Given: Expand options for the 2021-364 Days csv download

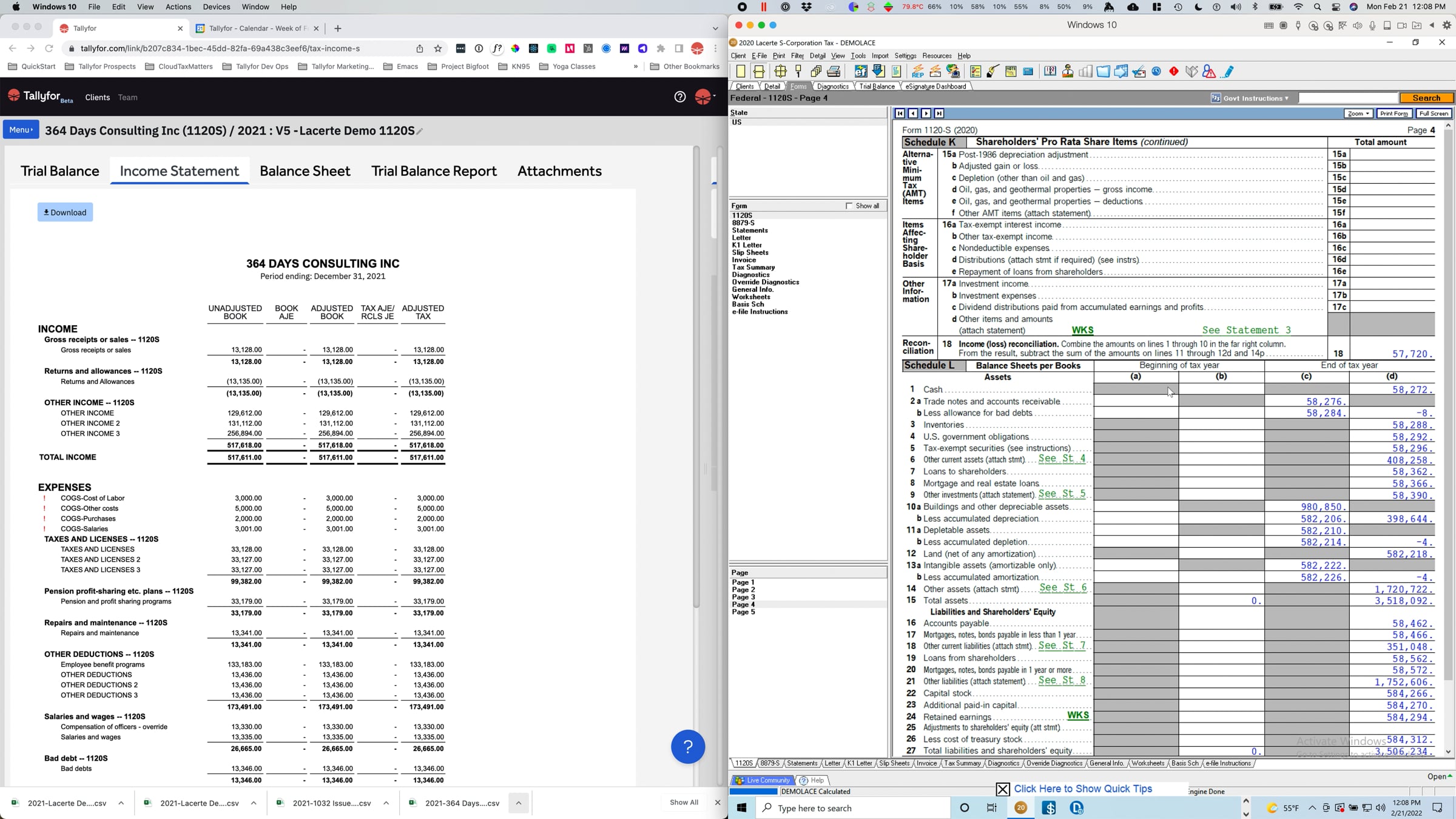Looking at the screenshot, I should click(519, 803).
